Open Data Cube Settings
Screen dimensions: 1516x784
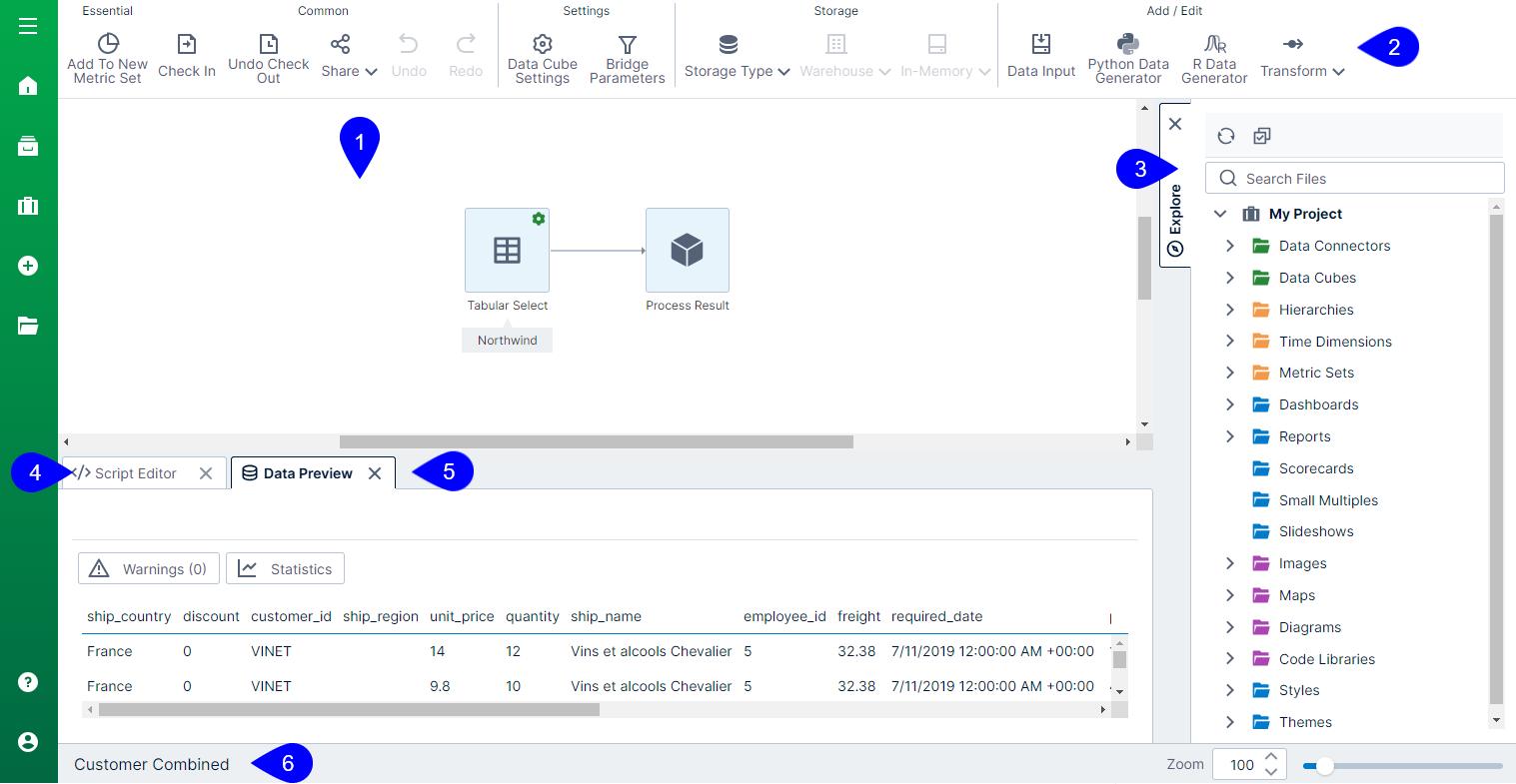coord(542,55)
